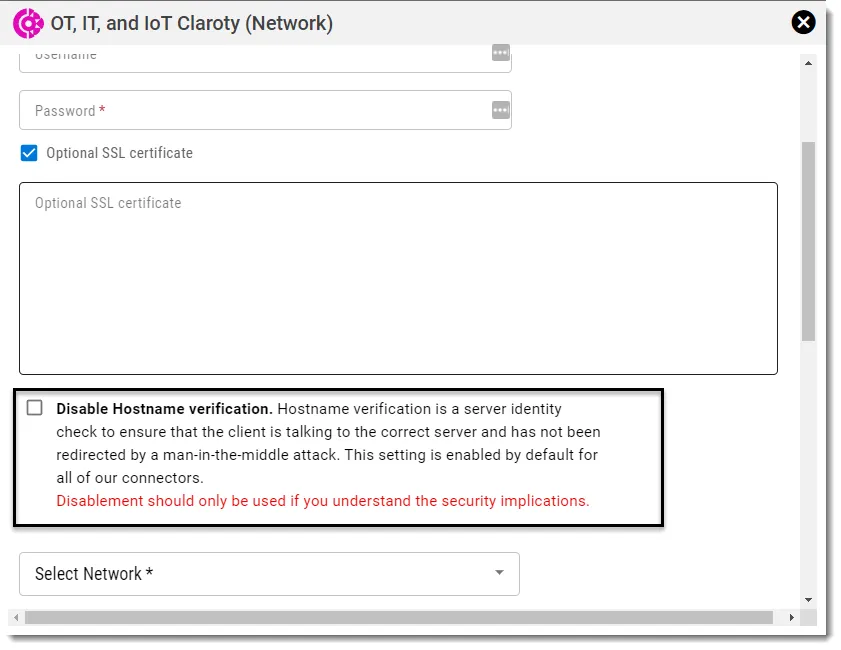
Task: Click the red security implications warning text
Action: pyautogui.click(x=323, y=501)
